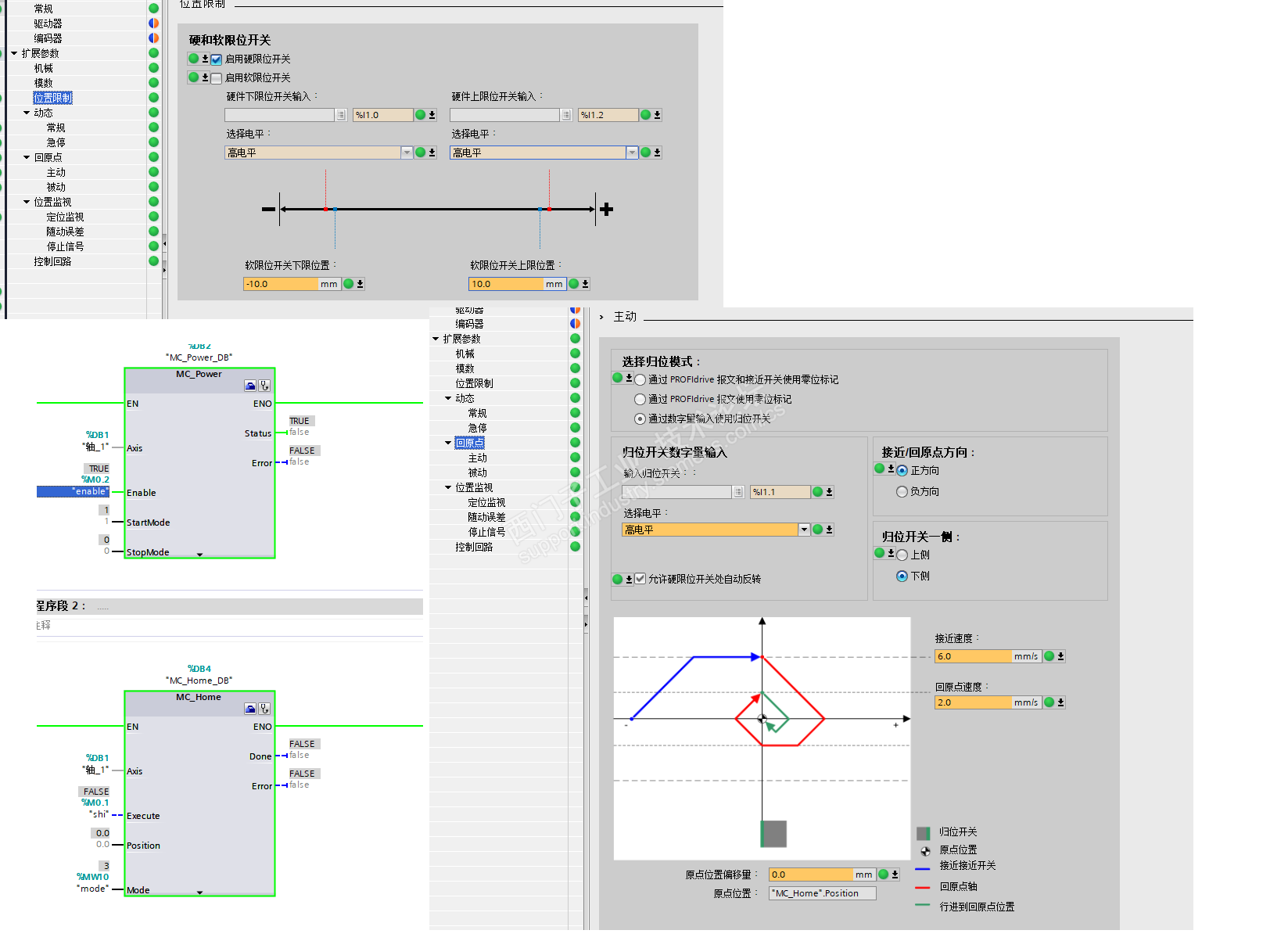
Task: Collapse 位置监视 in the tree with 位置限制 highlighted
Action: 27,202
